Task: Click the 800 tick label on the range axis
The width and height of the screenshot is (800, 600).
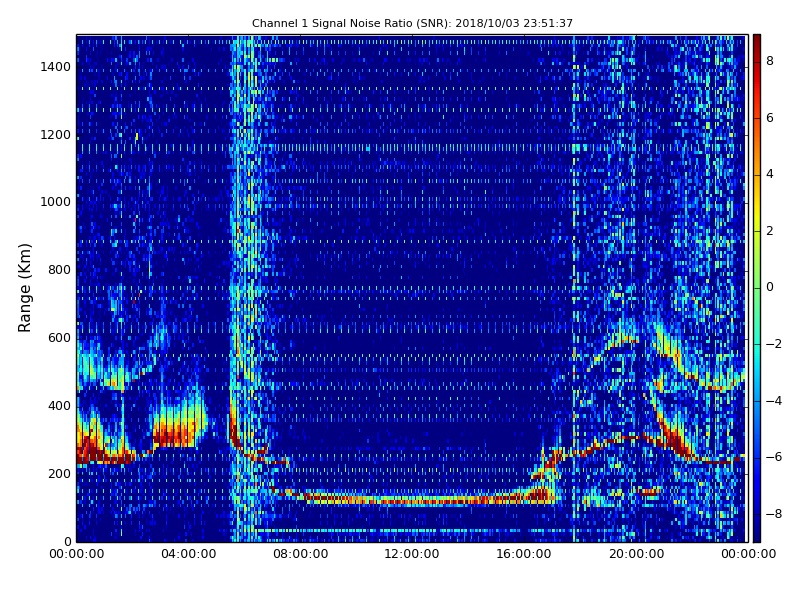Action: [x=59, y=270]
